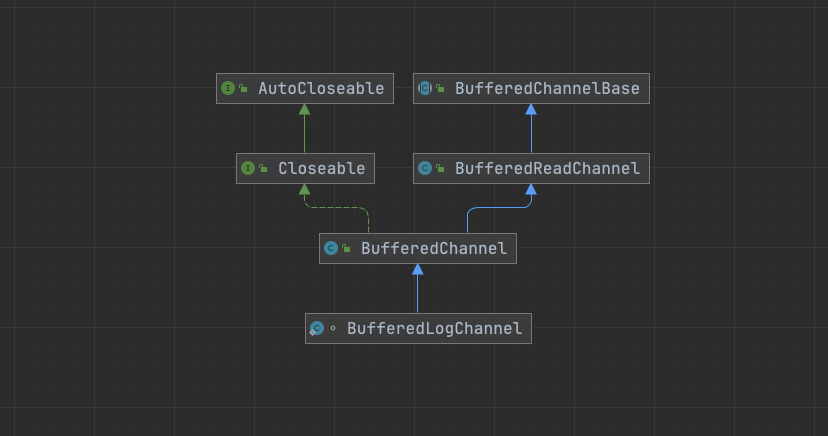Click the public lock icon on BufferedChannelBase

pos(440,88)
